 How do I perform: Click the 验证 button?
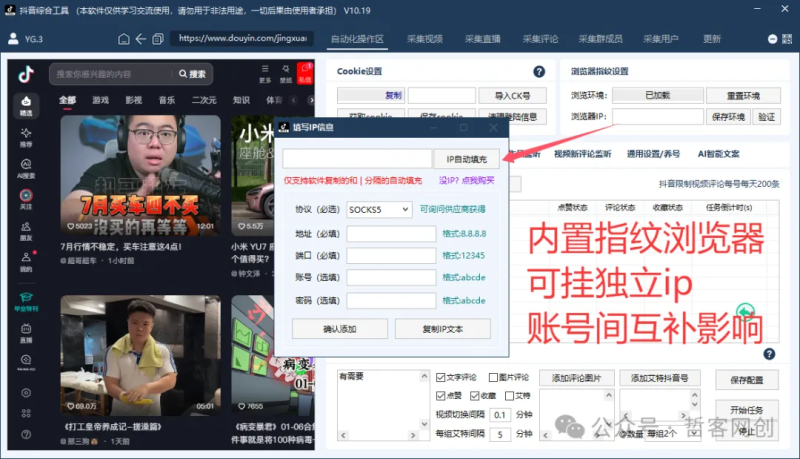[766, 117]
